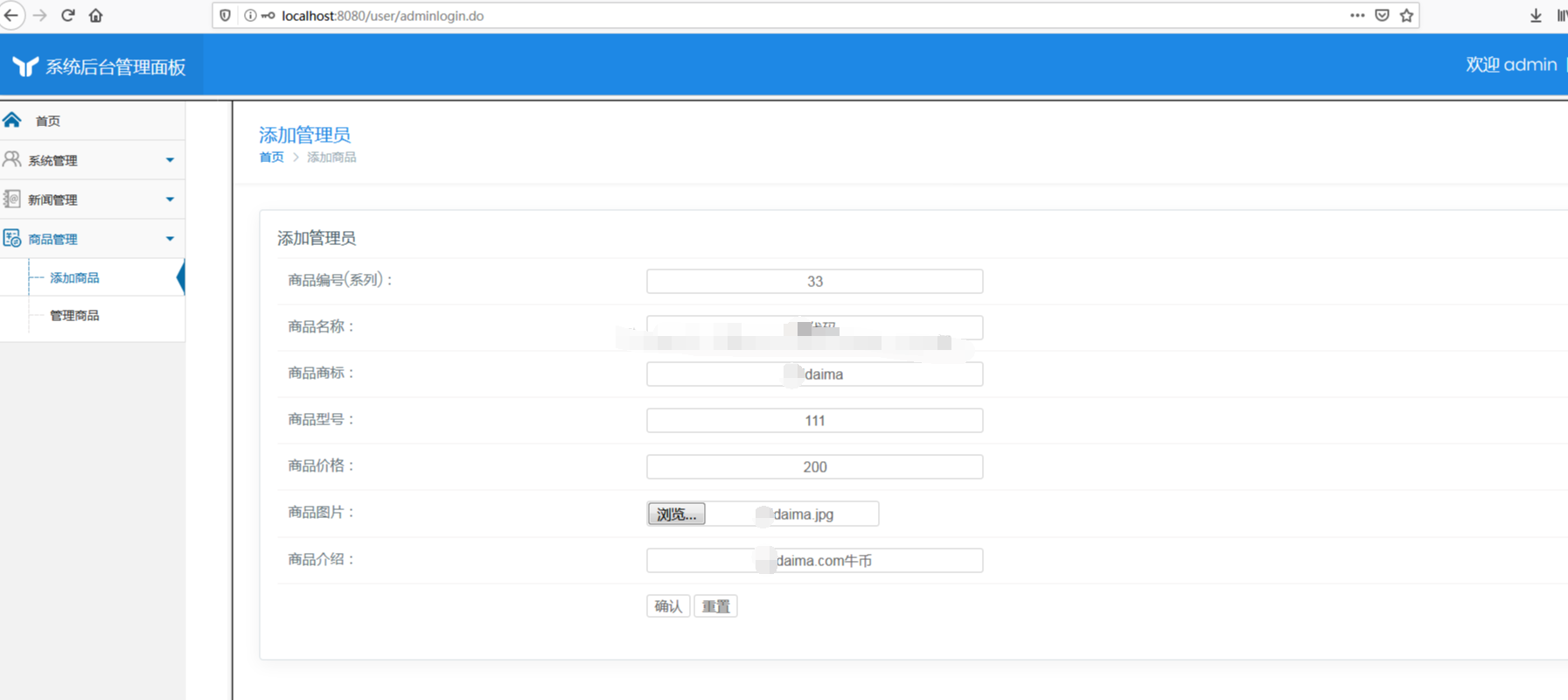Go to browser home icon
1568x700 pixels.
coord(96,15)
